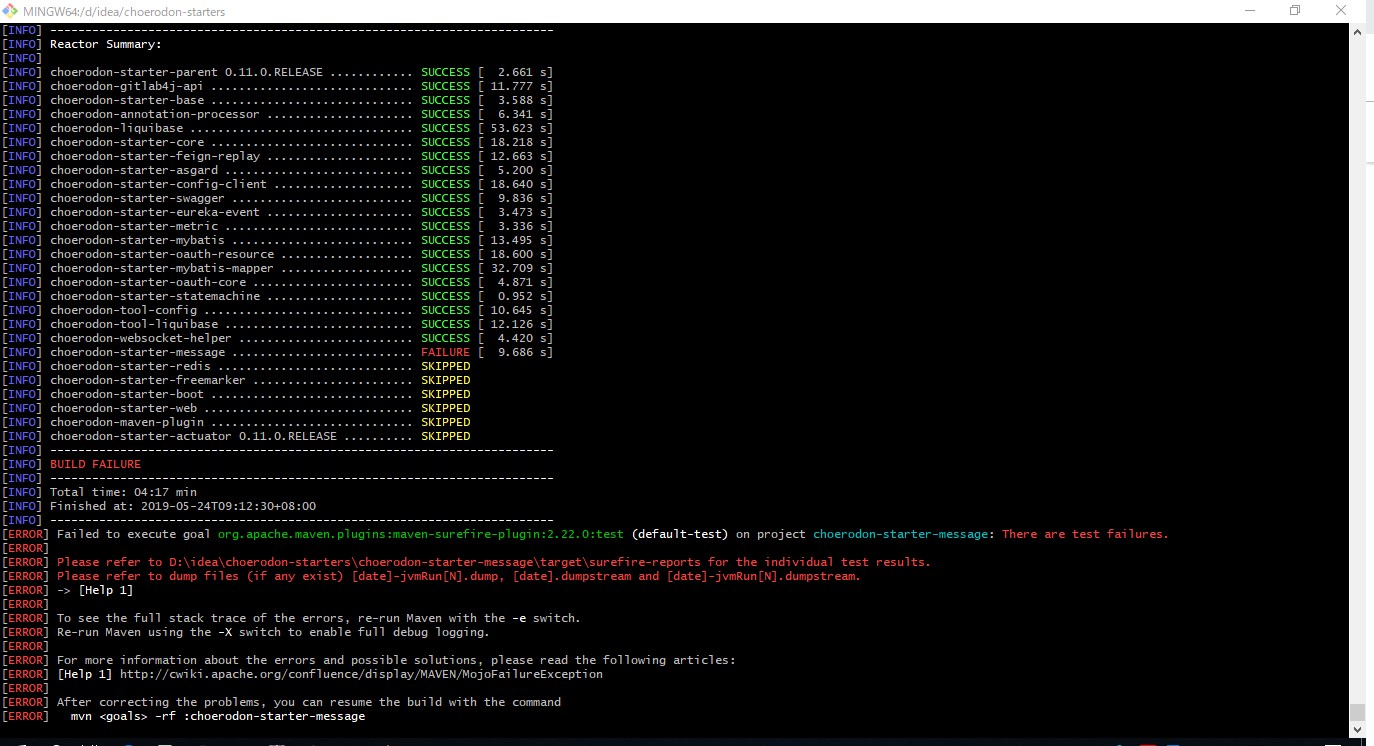1374x746 pixels.
Task: Click the 'Re-run Maven using the -X switch' line
Action: click(x=273, y=632)
